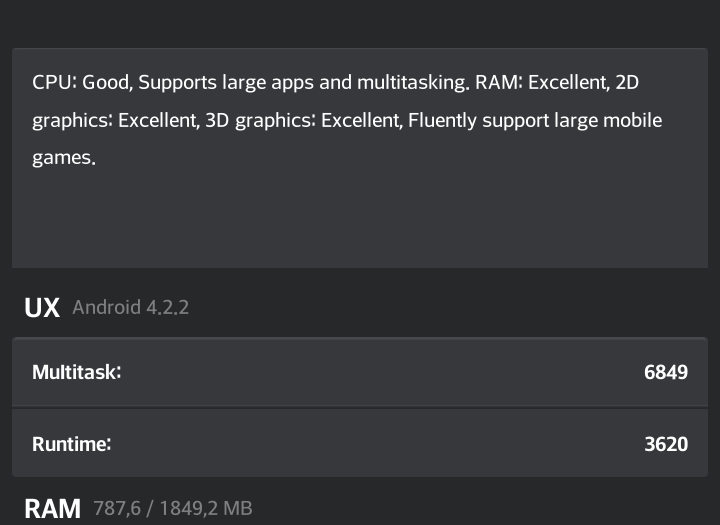Click the empty middle of the Runtime row

click(x=360, y=443)
